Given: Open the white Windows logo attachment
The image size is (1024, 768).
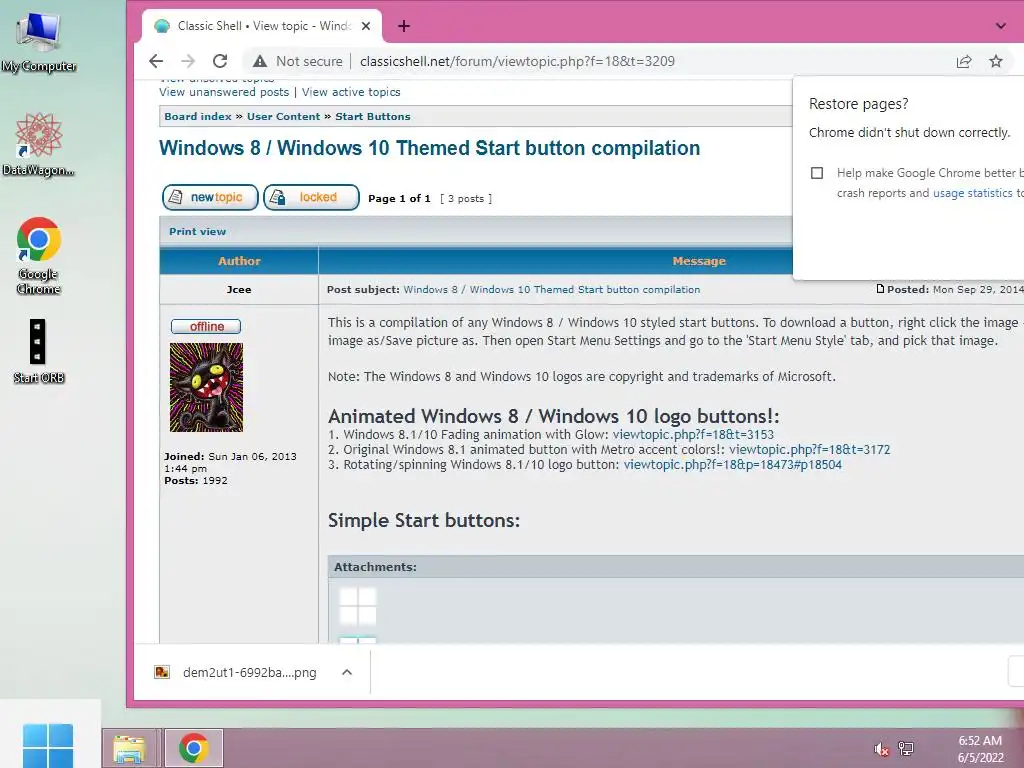Looking at the screenshot, I should coord(358,606).
